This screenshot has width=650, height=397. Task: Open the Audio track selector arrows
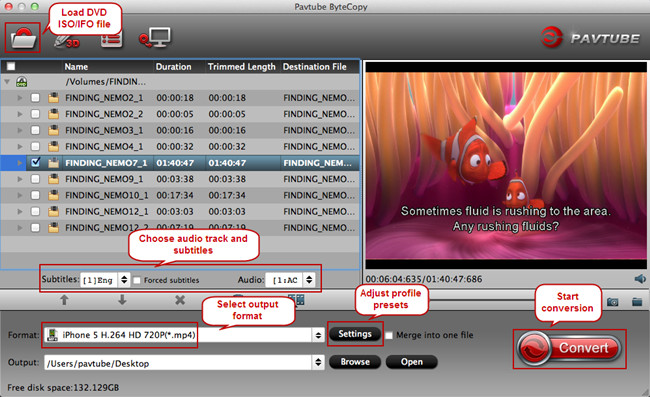click(309, 280)
